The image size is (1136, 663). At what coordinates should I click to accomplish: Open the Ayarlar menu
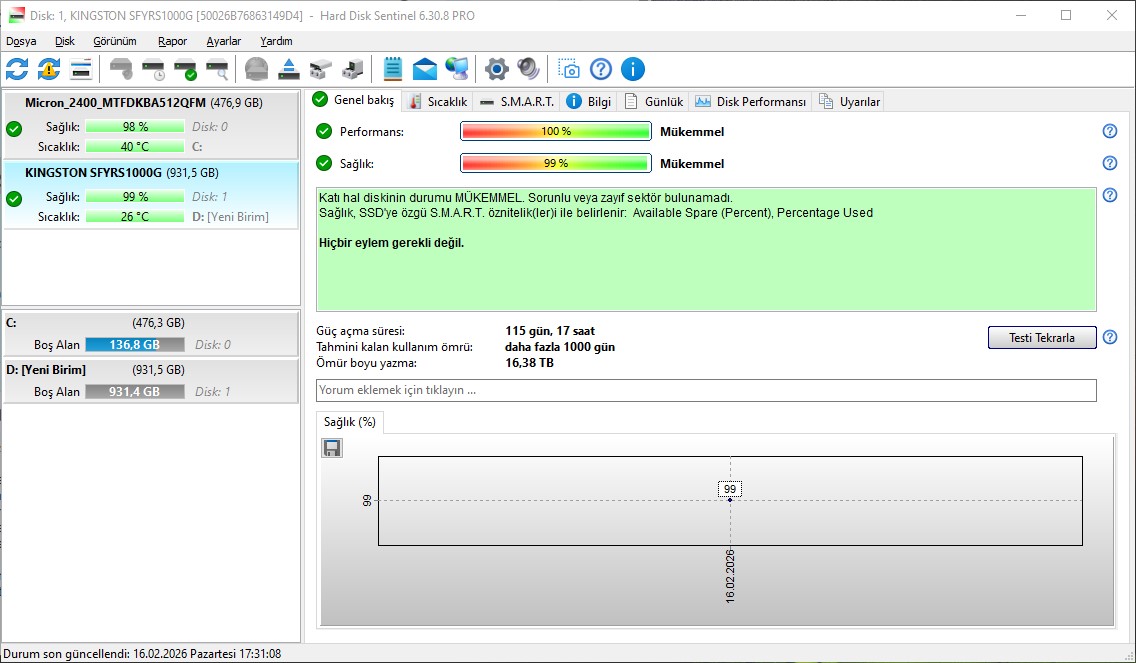click(223, 41)
